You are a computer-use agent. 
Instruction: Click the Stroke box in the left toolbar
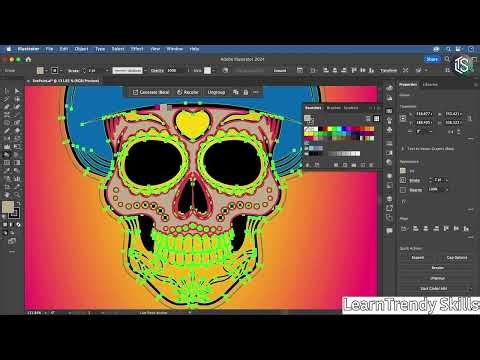coord(14,212)
